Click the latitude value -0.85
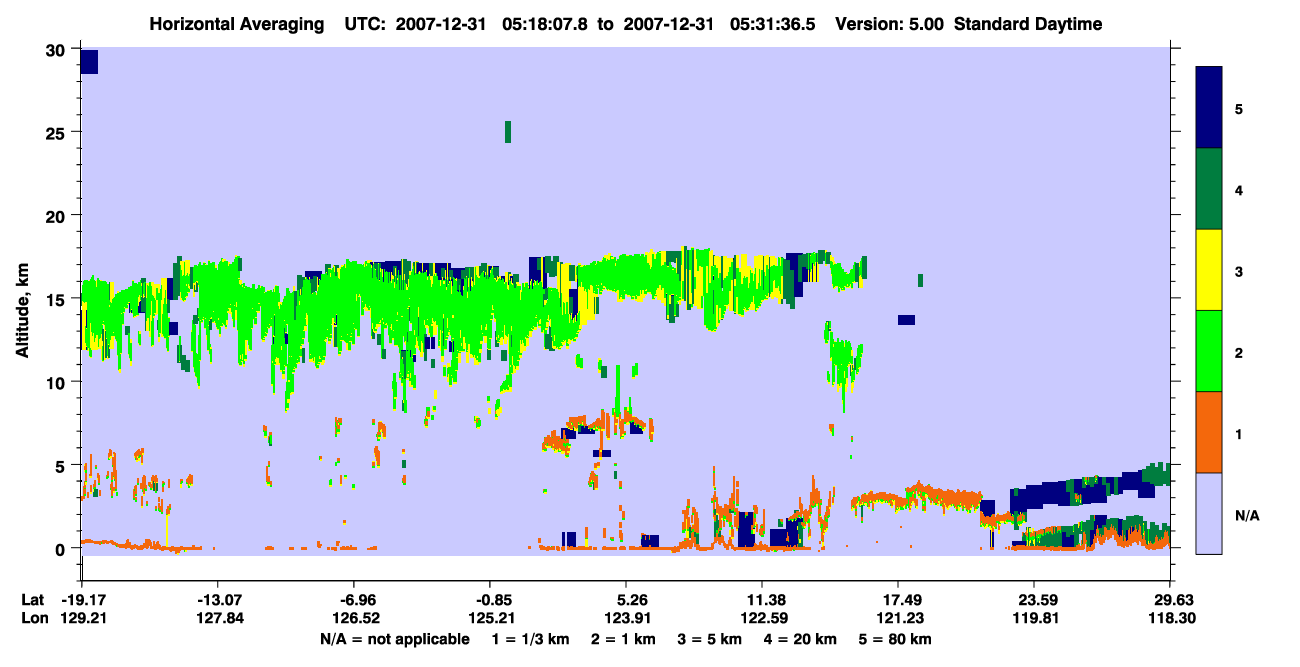1300x667 pixels. pos(489,601)
